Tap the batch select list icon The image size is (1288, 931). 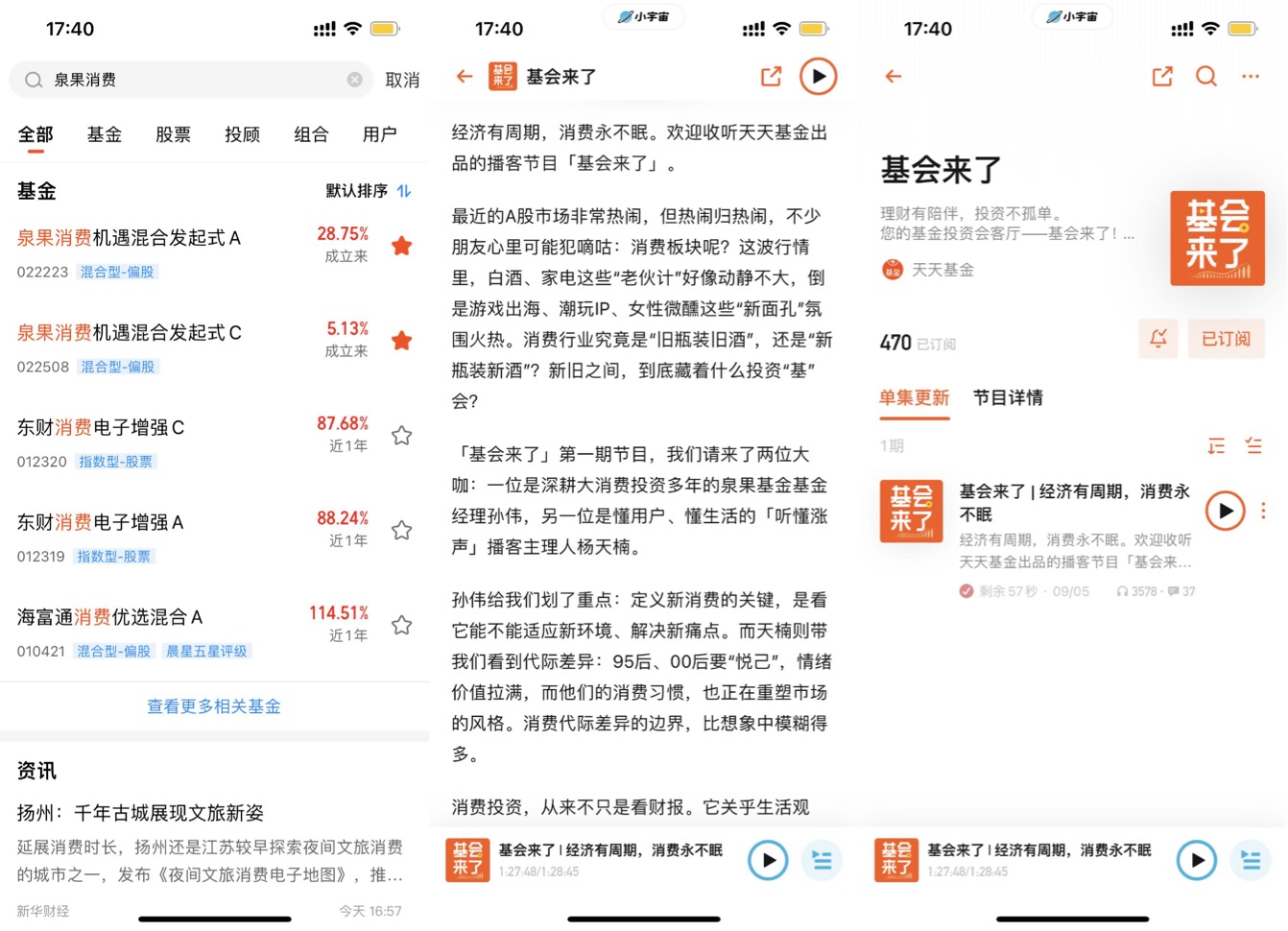click(1253, 445)
